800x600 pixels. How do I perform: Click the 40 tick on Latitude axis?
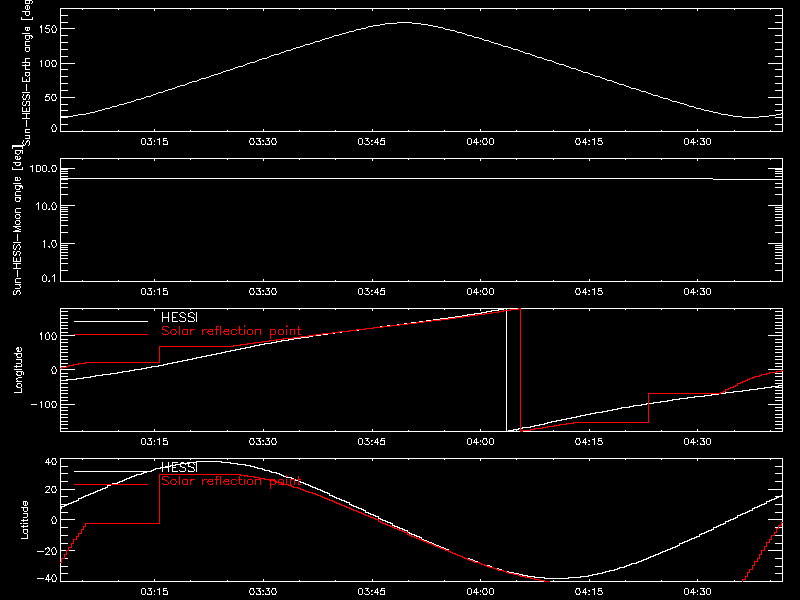(x=52, y=462)
